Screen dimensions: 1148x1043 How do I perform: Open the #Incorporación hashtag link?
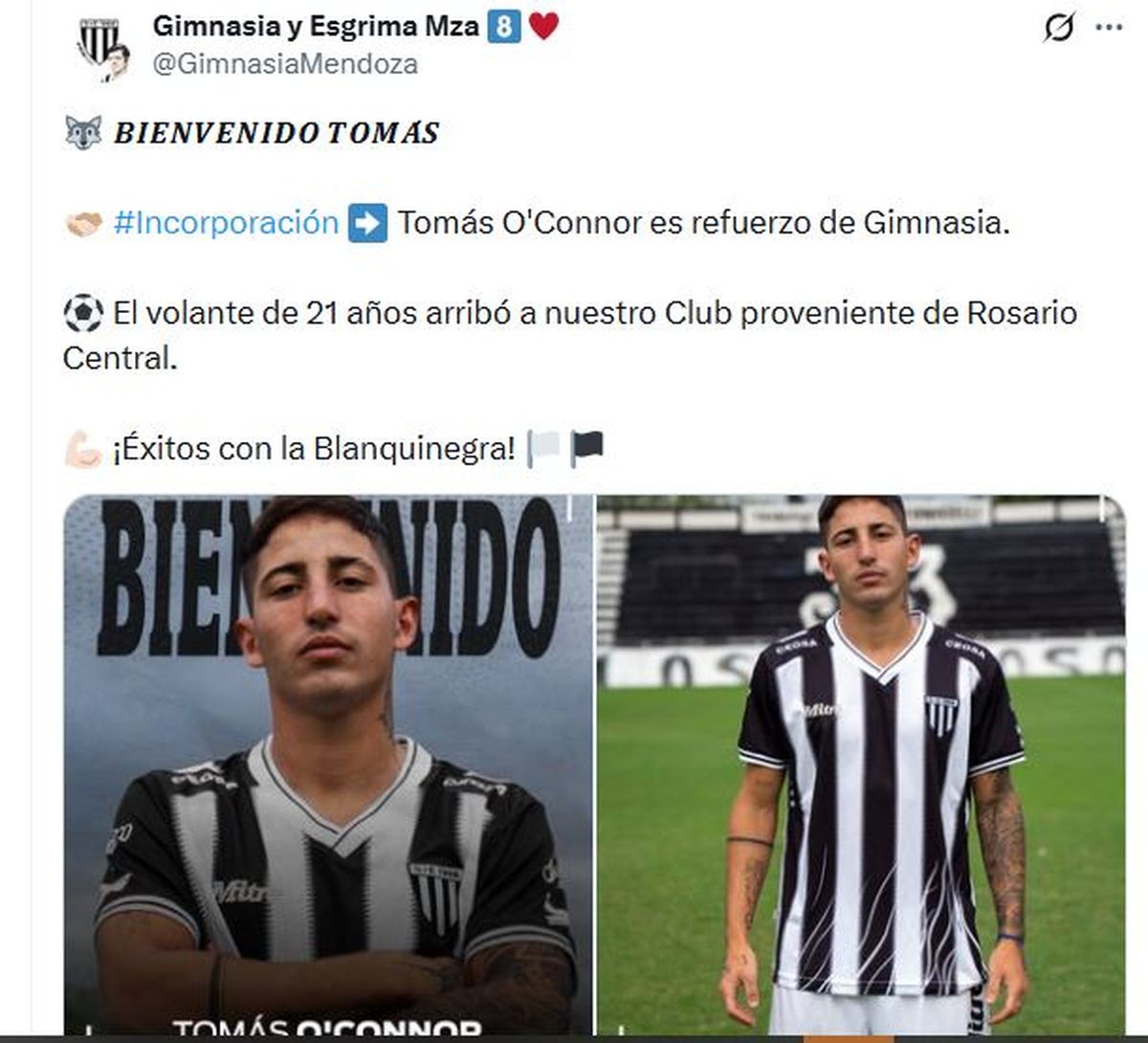coord(226,223)
